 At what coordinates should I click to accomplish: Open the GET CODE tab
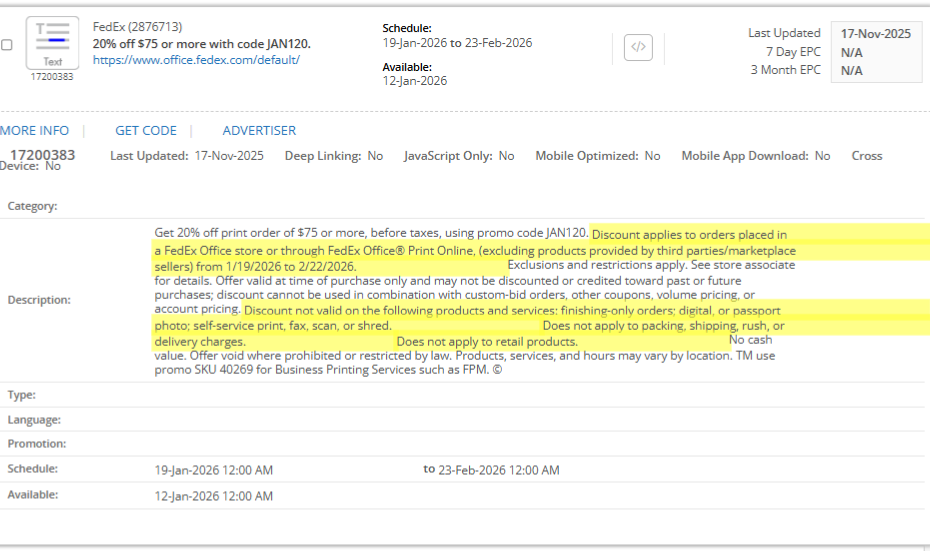(x=146, y=131)
